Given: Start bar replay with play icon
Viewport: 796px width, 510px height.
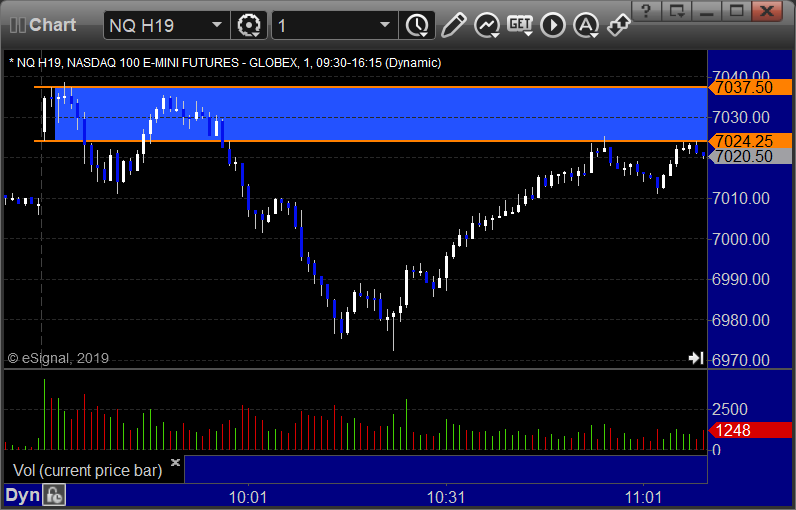Looking at the screenshot, I should (x=553, y=25).
